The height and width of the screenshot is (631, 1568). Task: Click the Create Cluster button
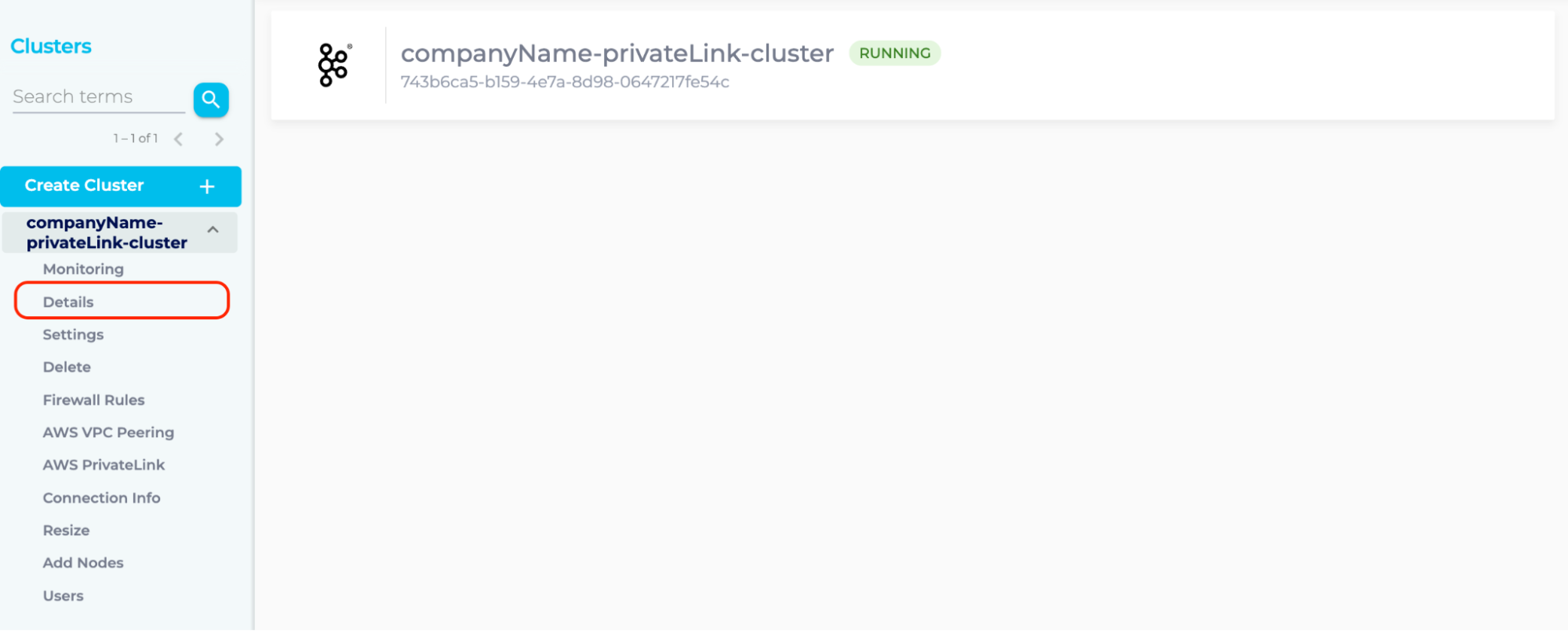click(x=85, y=186)
